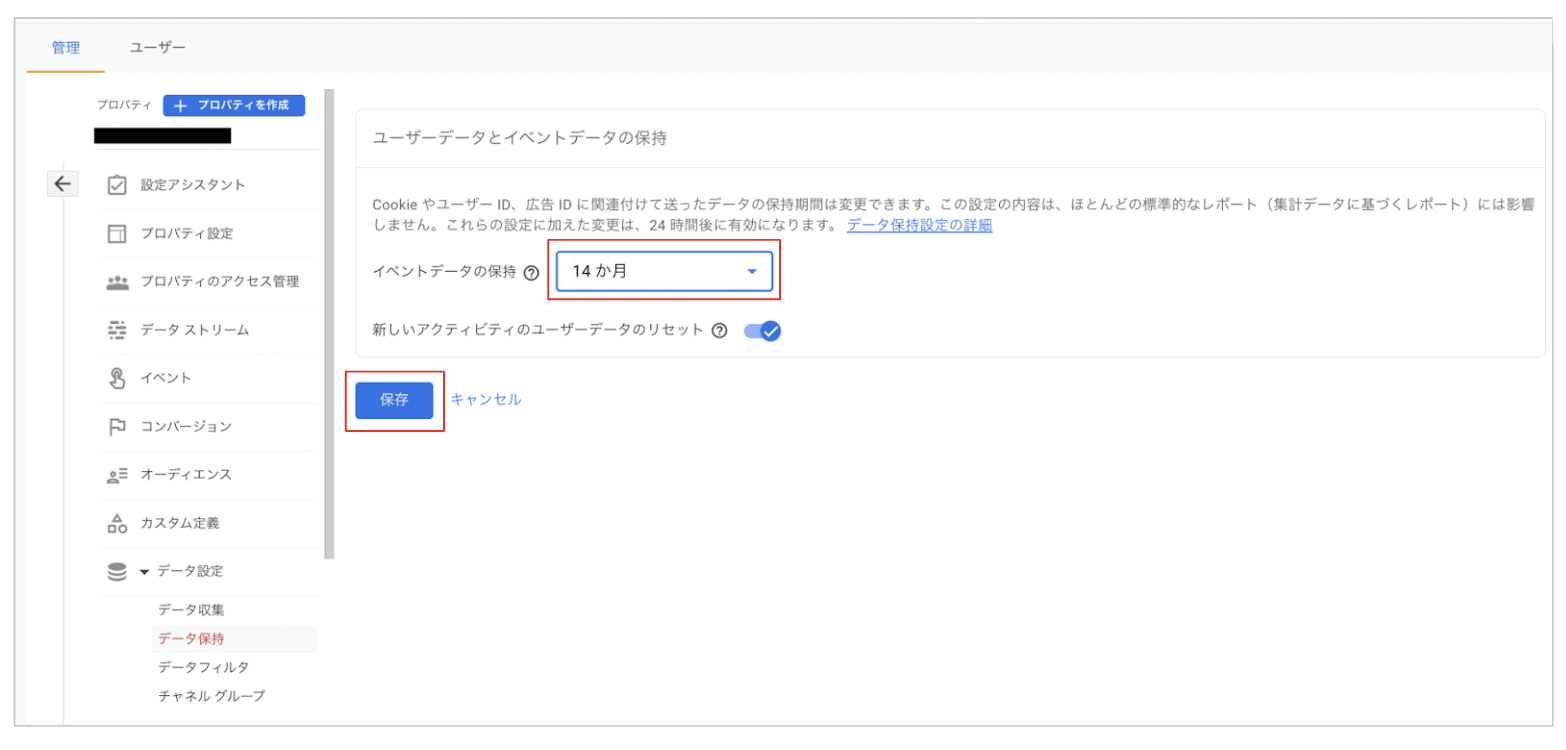The width and height of the screenshot is (1566, 750).
Task: Open 設定アシスタント menu item
Action: (193, 185)
